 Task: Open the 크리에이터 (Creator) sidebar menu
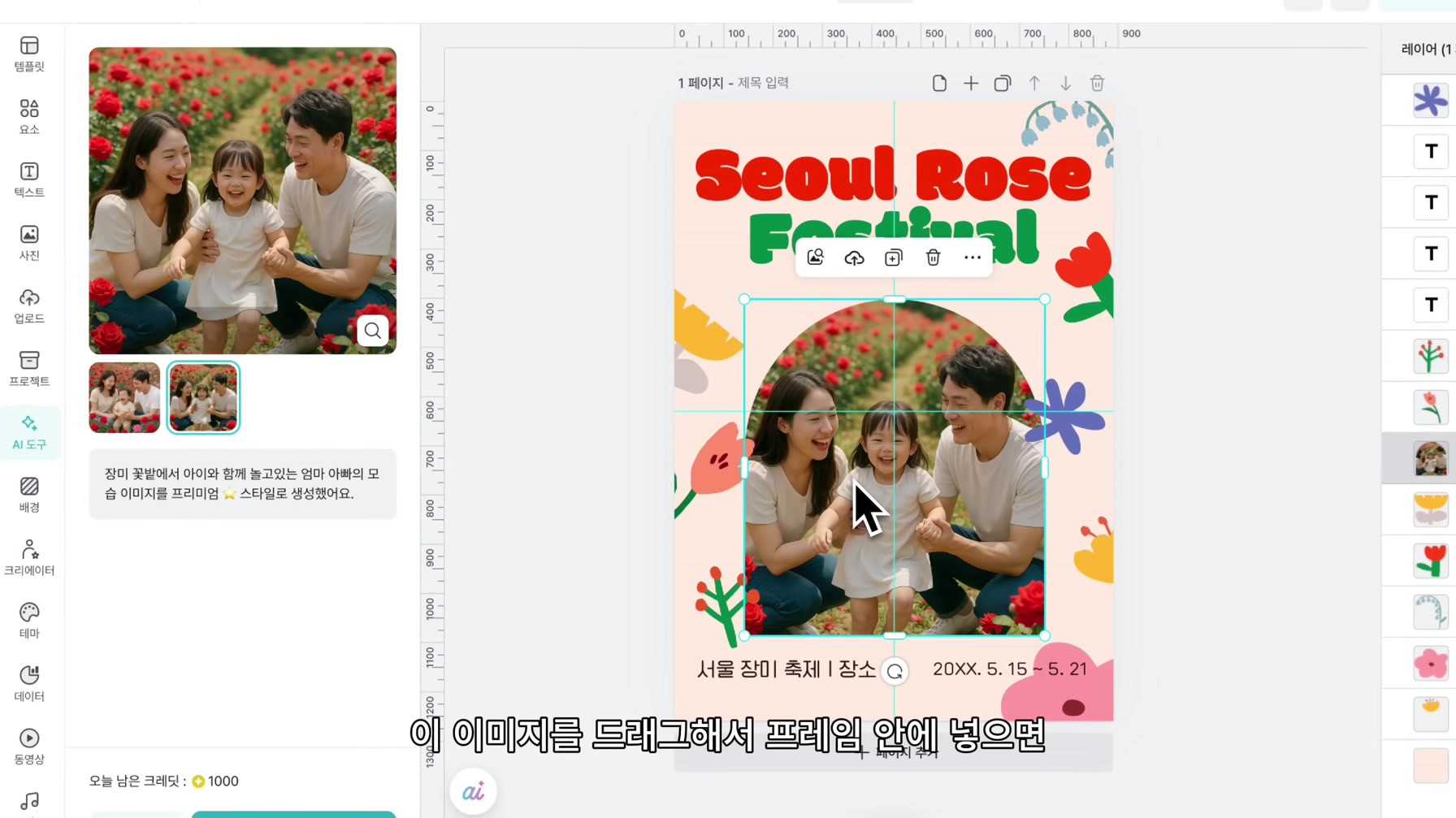point(29,557)
